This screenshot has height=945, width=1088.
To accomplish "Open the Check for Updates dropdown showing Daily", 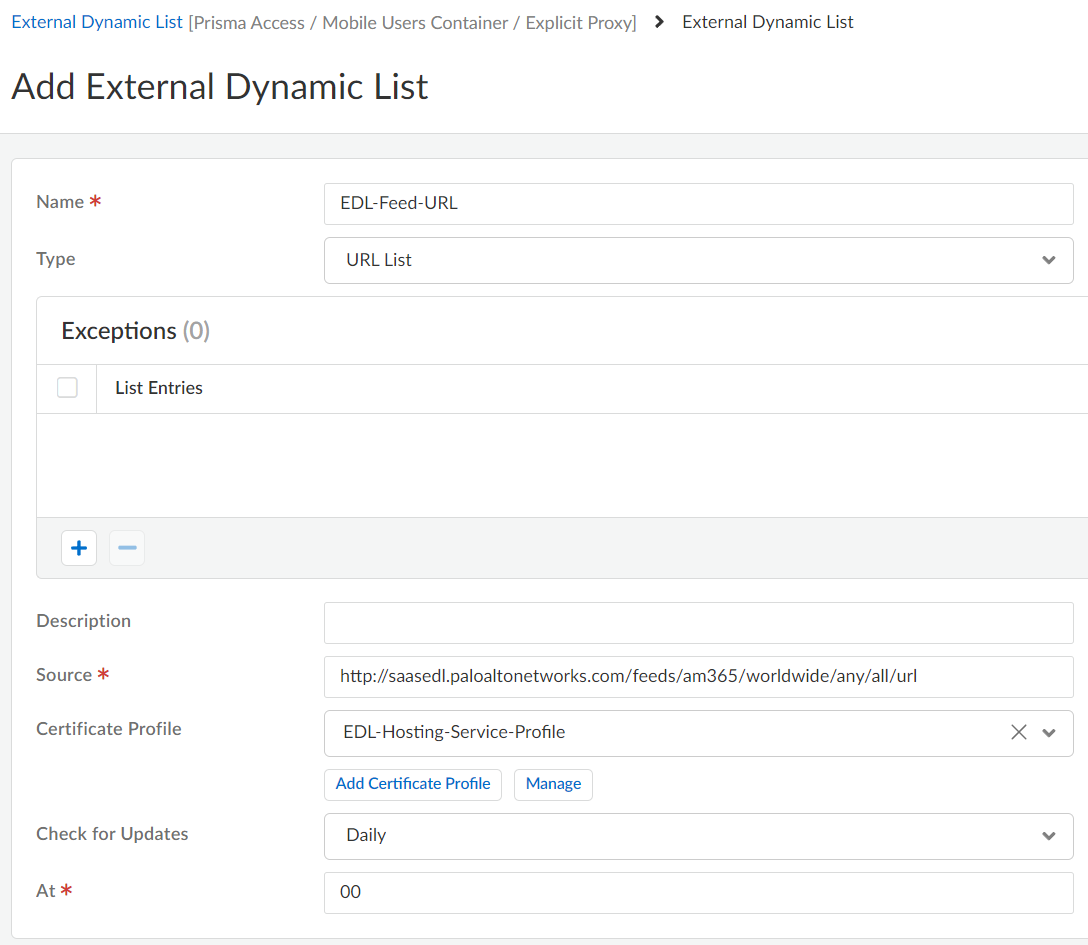I will coord(700,835).
